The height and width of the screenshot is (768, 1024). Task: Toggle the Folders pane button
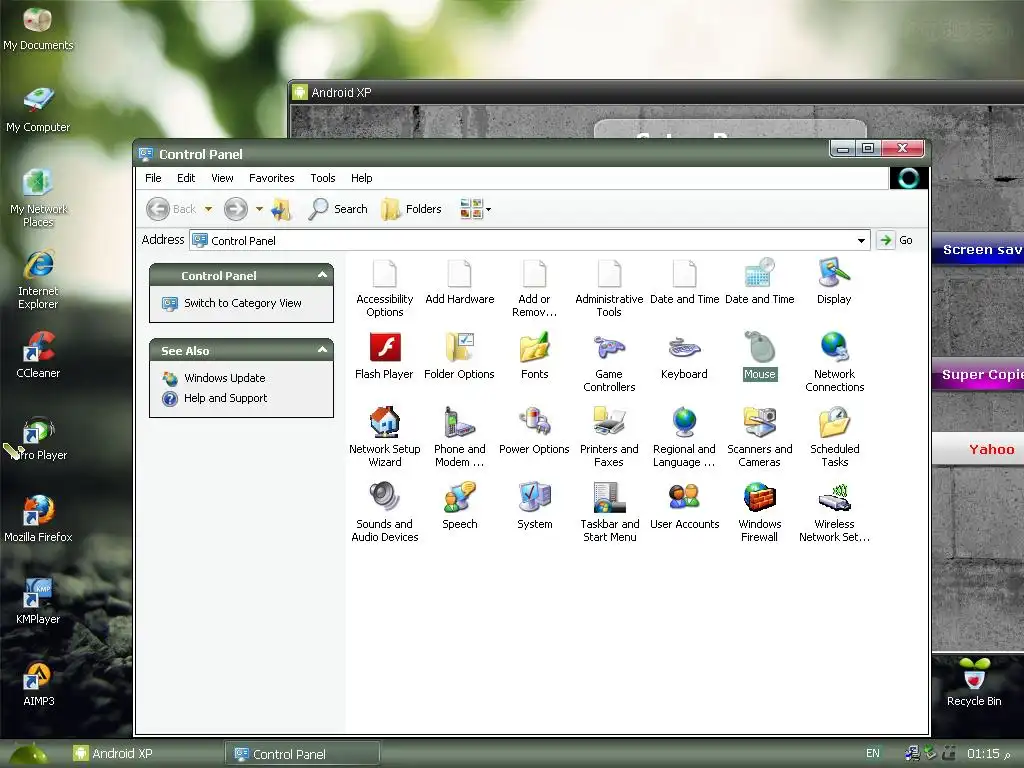pos(411,209)
